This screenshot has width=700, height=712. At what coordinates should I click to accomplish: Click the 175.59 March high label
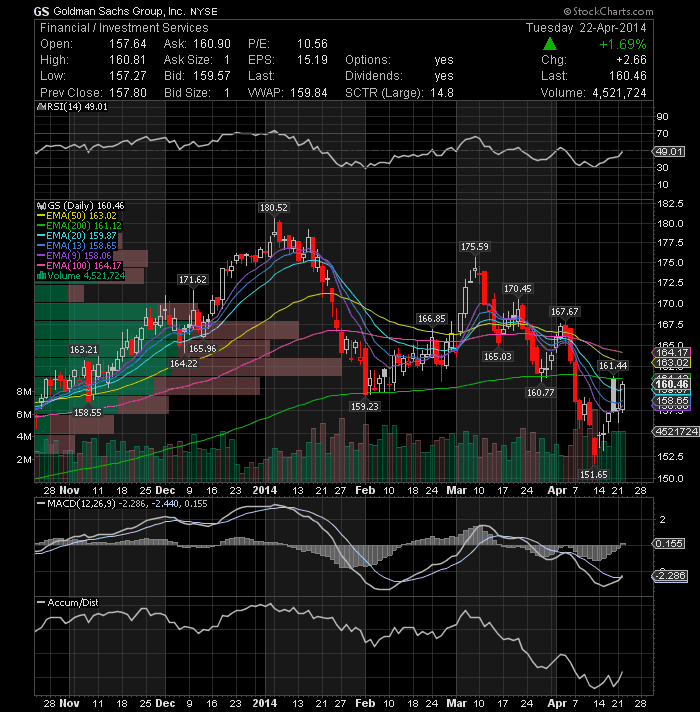(475, 247)
